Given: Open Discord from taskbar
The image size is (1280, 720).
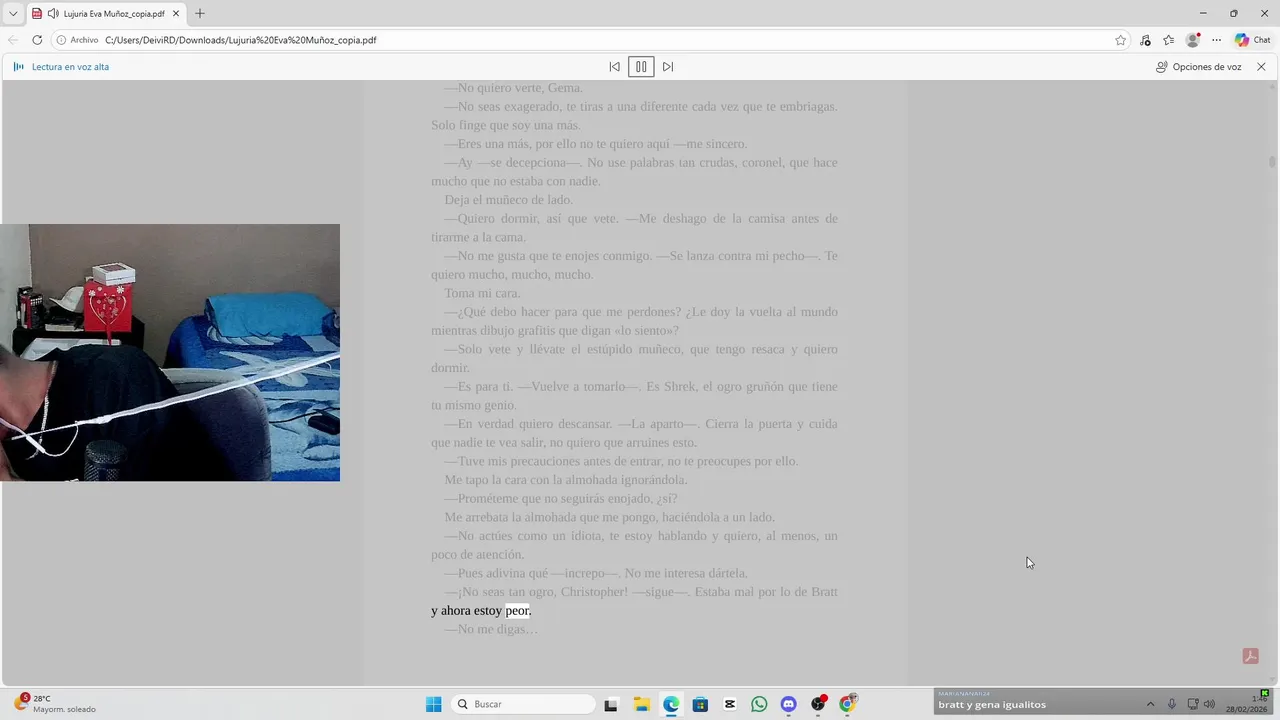Looking at the screenshot, I should pos(788,704).
